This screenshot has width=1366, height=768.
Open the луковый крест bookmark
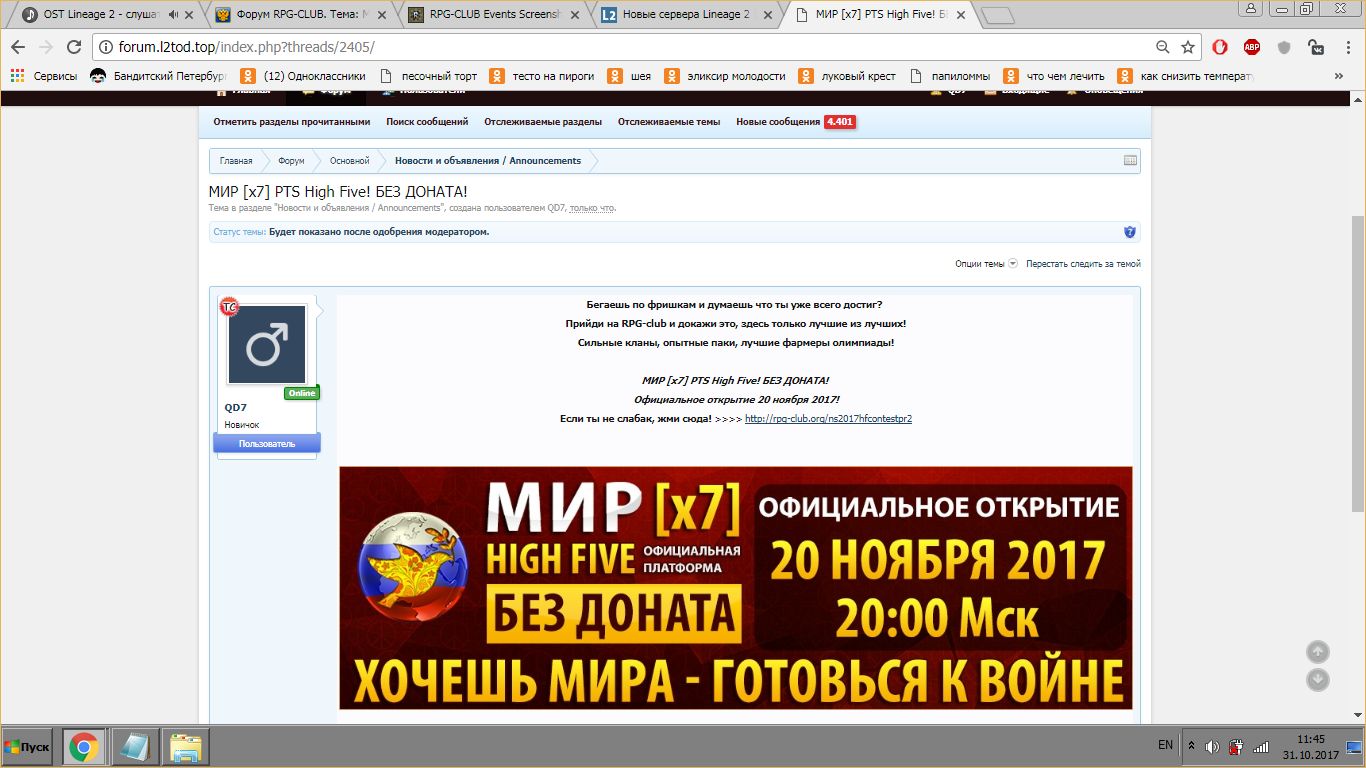click(x=847, y=76)
